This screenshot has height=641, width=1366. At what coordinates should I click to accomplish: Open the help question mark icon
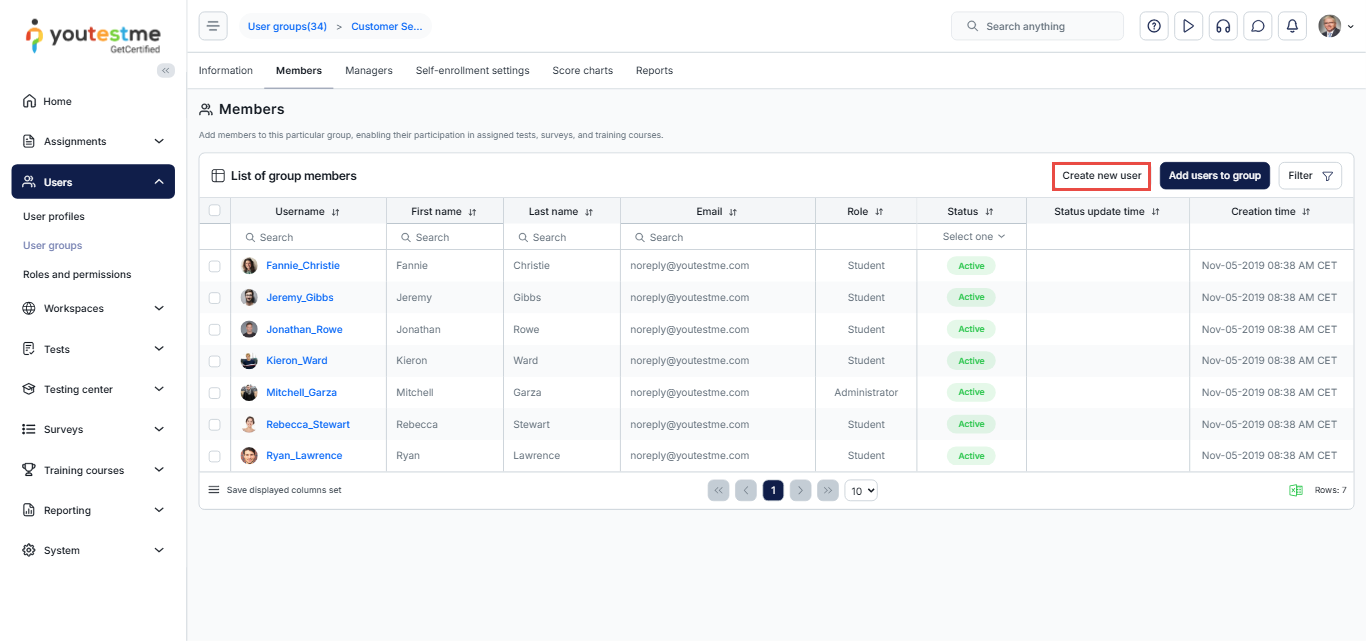[1154, 26]
